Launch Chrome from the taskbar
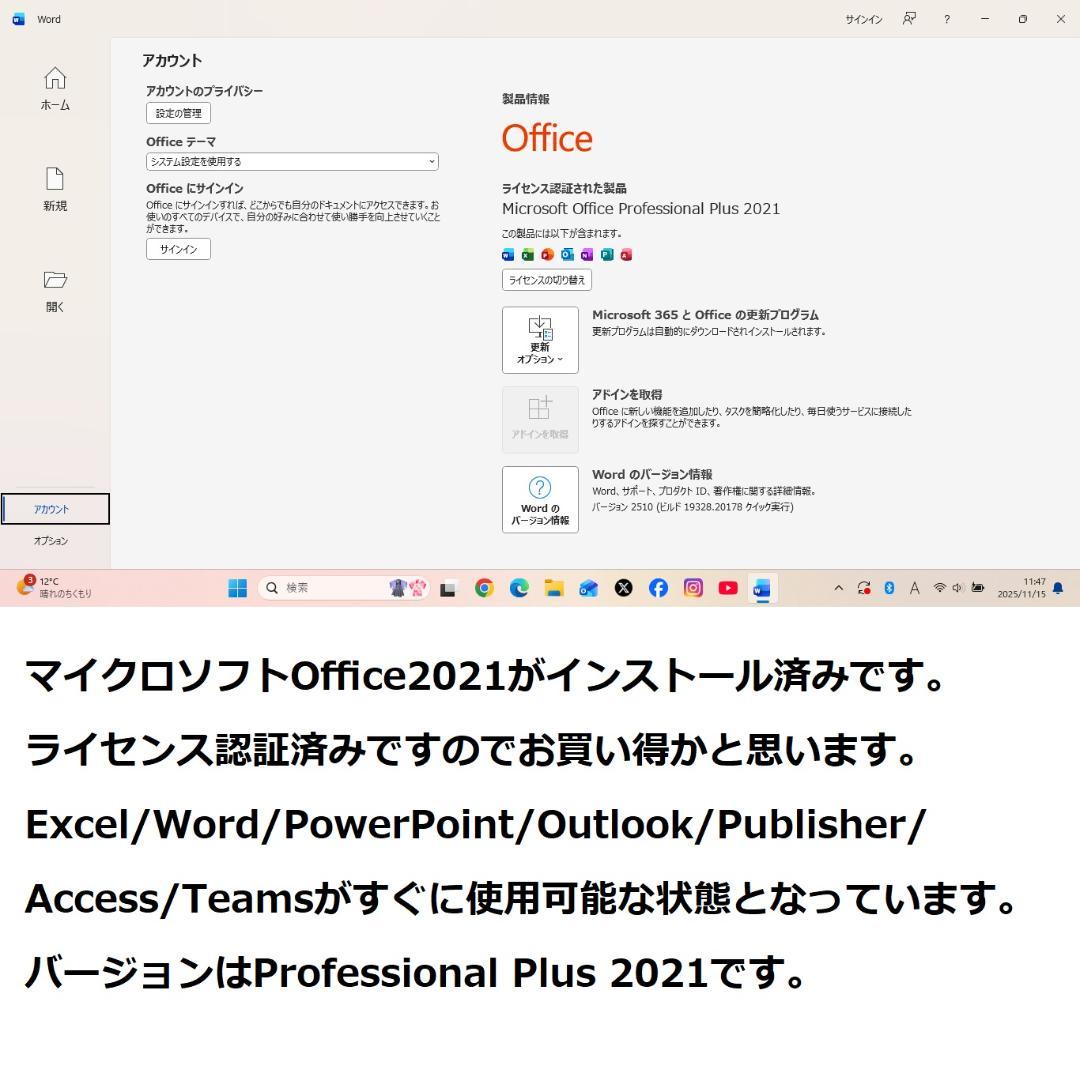 click(484, 589)
